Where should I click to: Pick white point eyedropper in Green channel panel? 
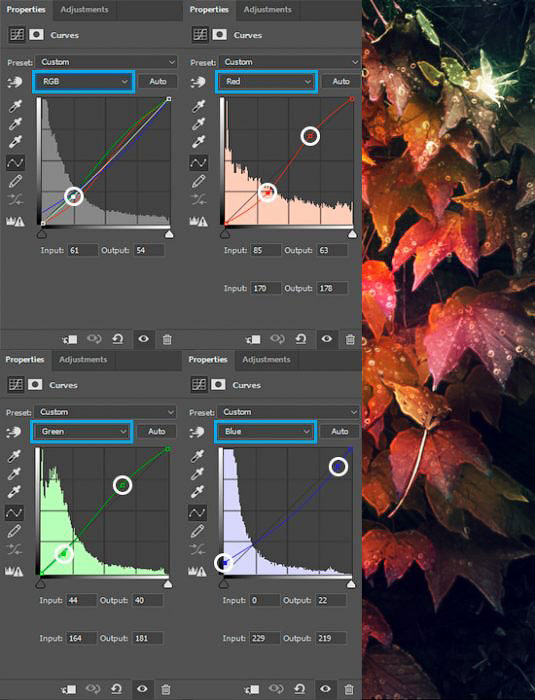(x=14, y=492)
